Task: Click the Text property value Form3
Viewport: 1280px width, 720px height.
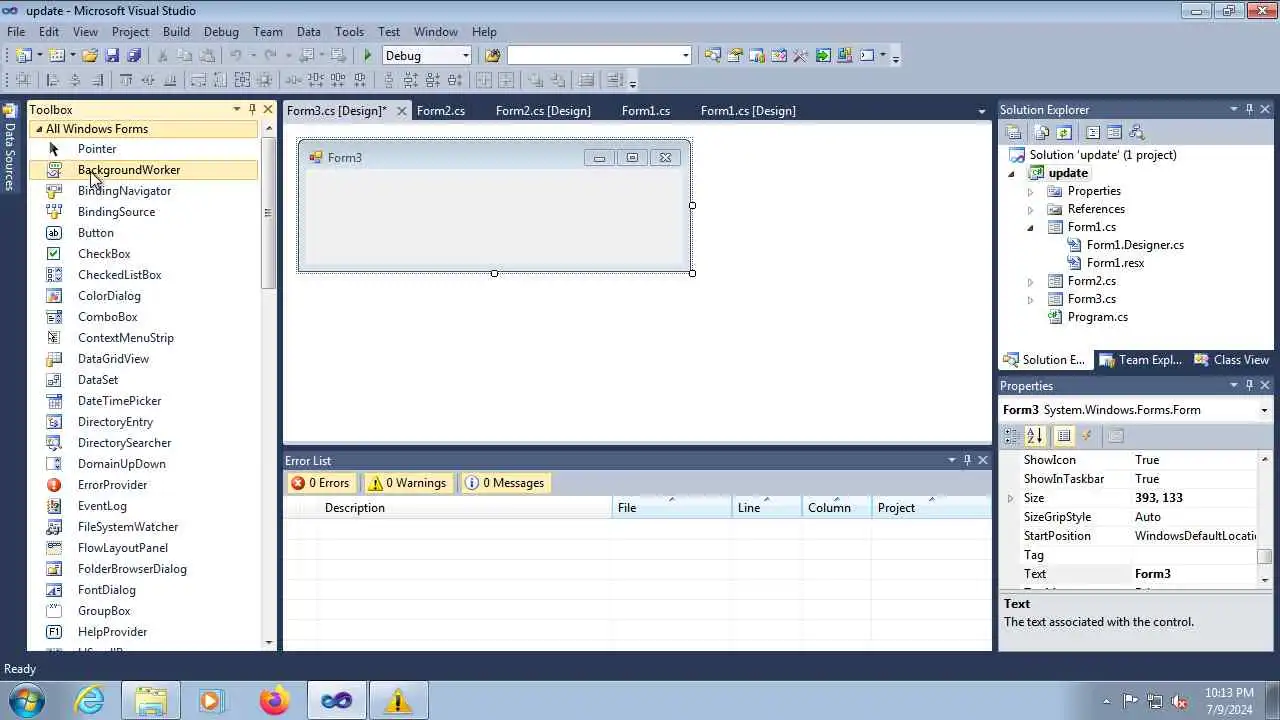Action: tap(1194, 574)
